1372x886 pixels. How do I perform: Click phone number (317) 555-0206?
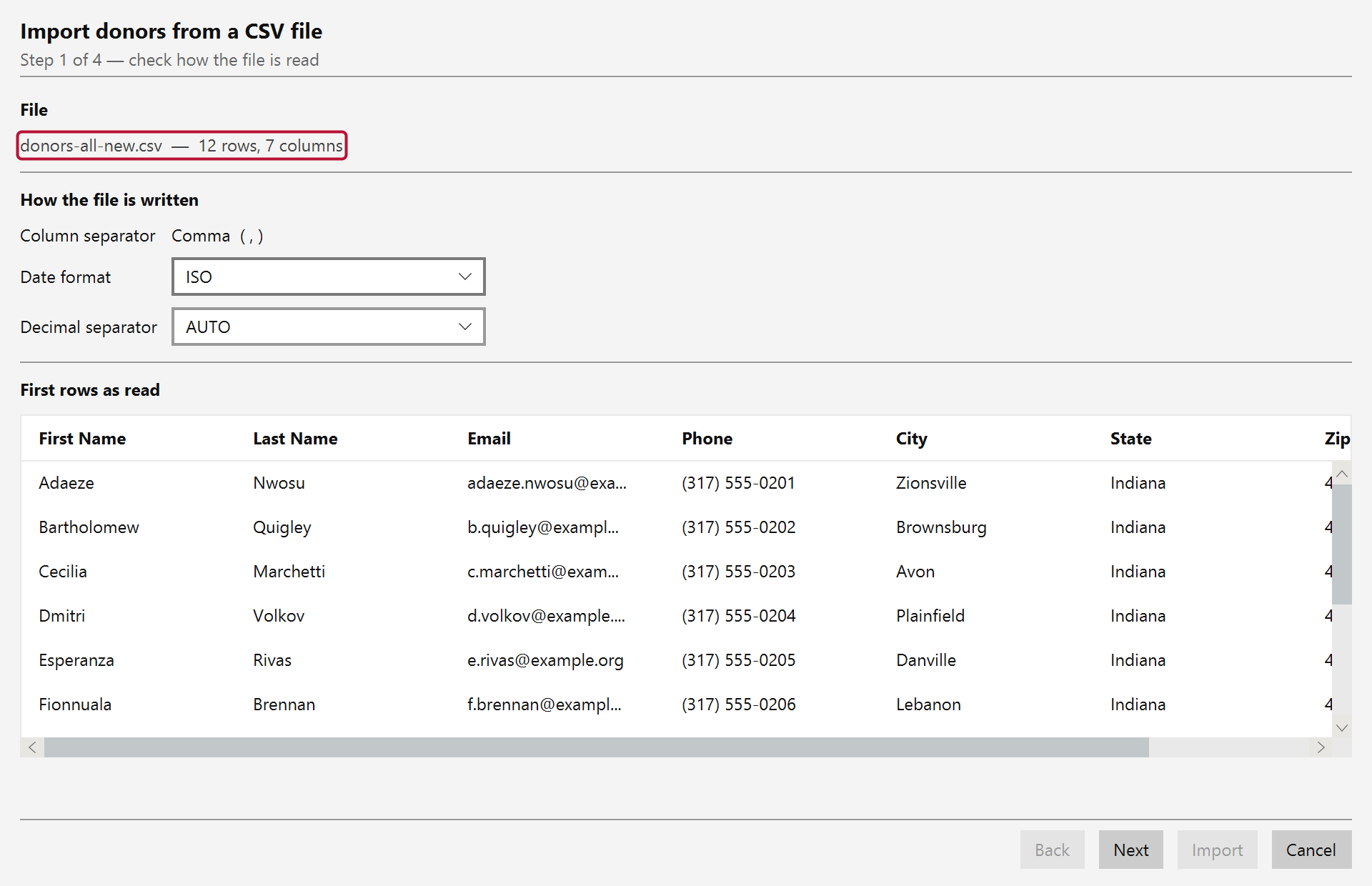pyautogui.click(x=738, y=705)
